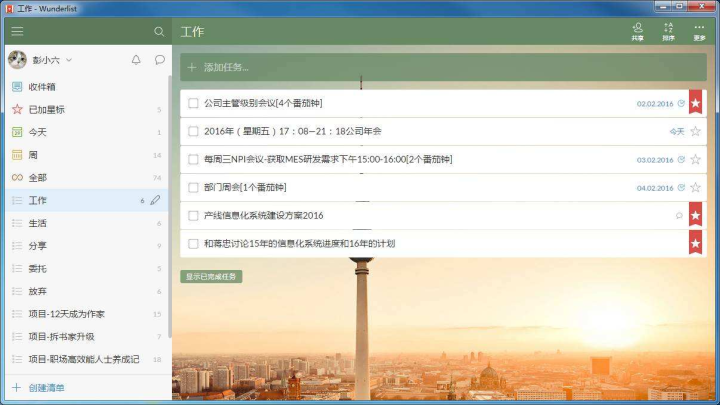Check off 公司主管级别会议[4个番茄钟]

(193, 103)
